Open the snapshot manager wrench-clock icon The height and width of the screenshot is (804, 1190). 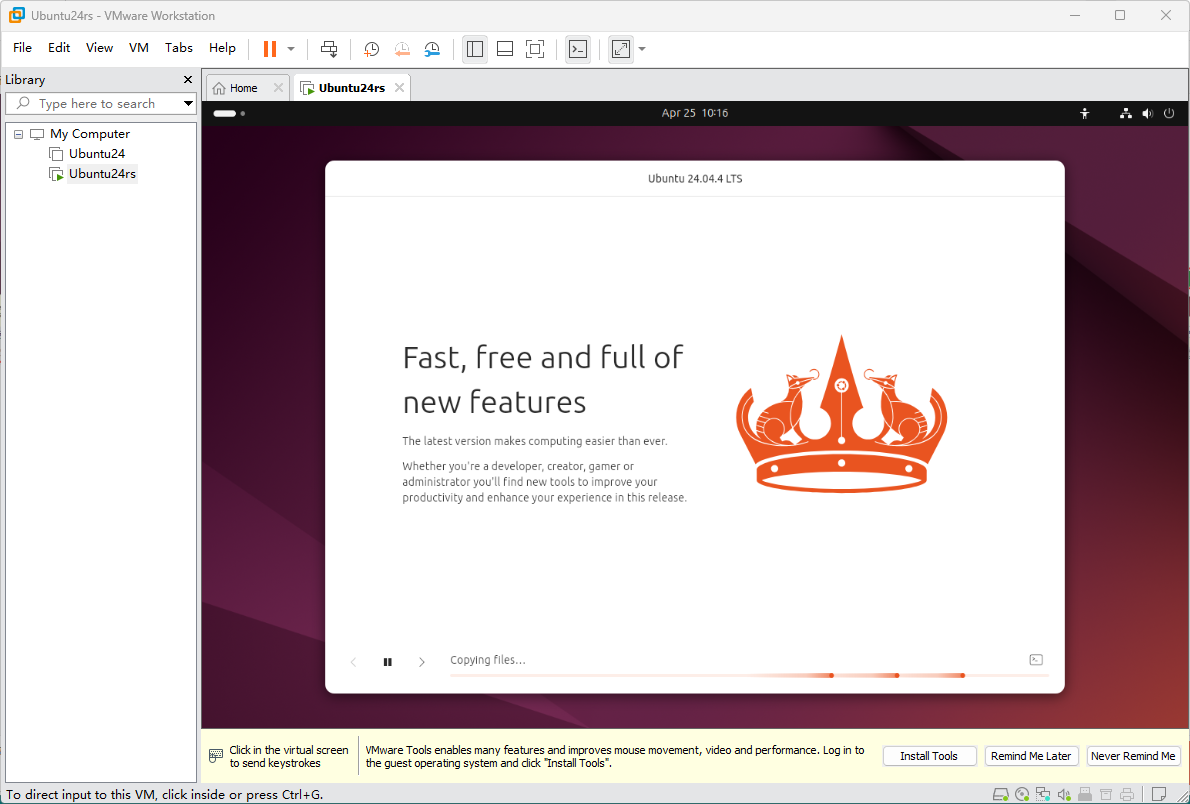(432, 49)
